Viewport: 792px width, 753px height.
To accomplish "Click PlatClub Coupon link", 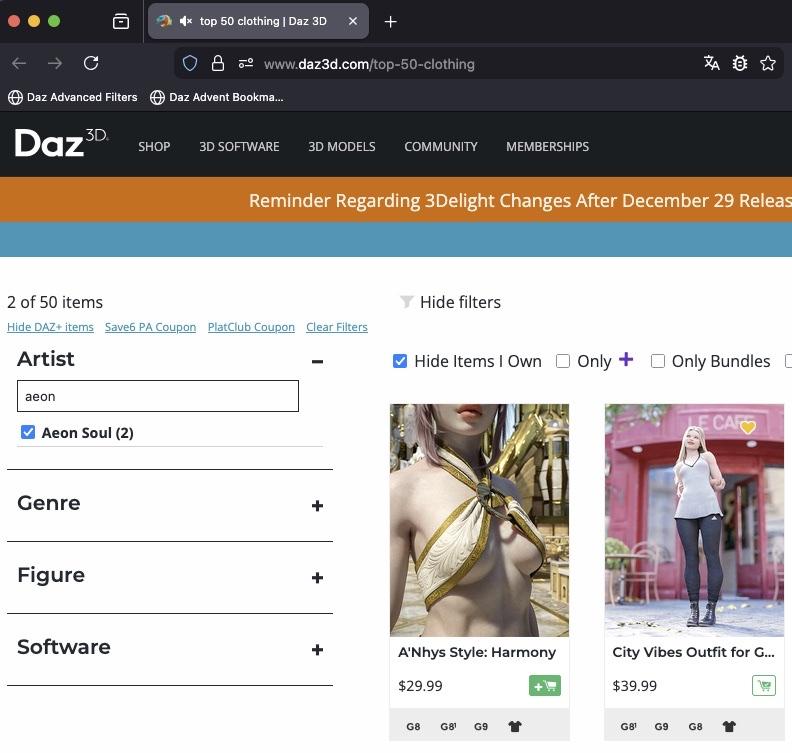I will [x=251, y=327].
